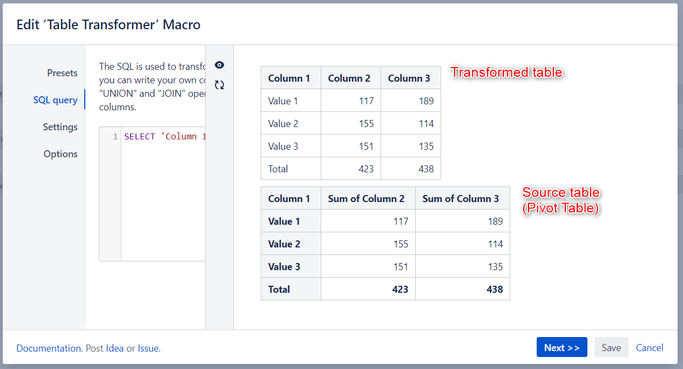Click line number 1 in editor gutter
Viewport: 683px width, 369px height.
pos(115,136)
